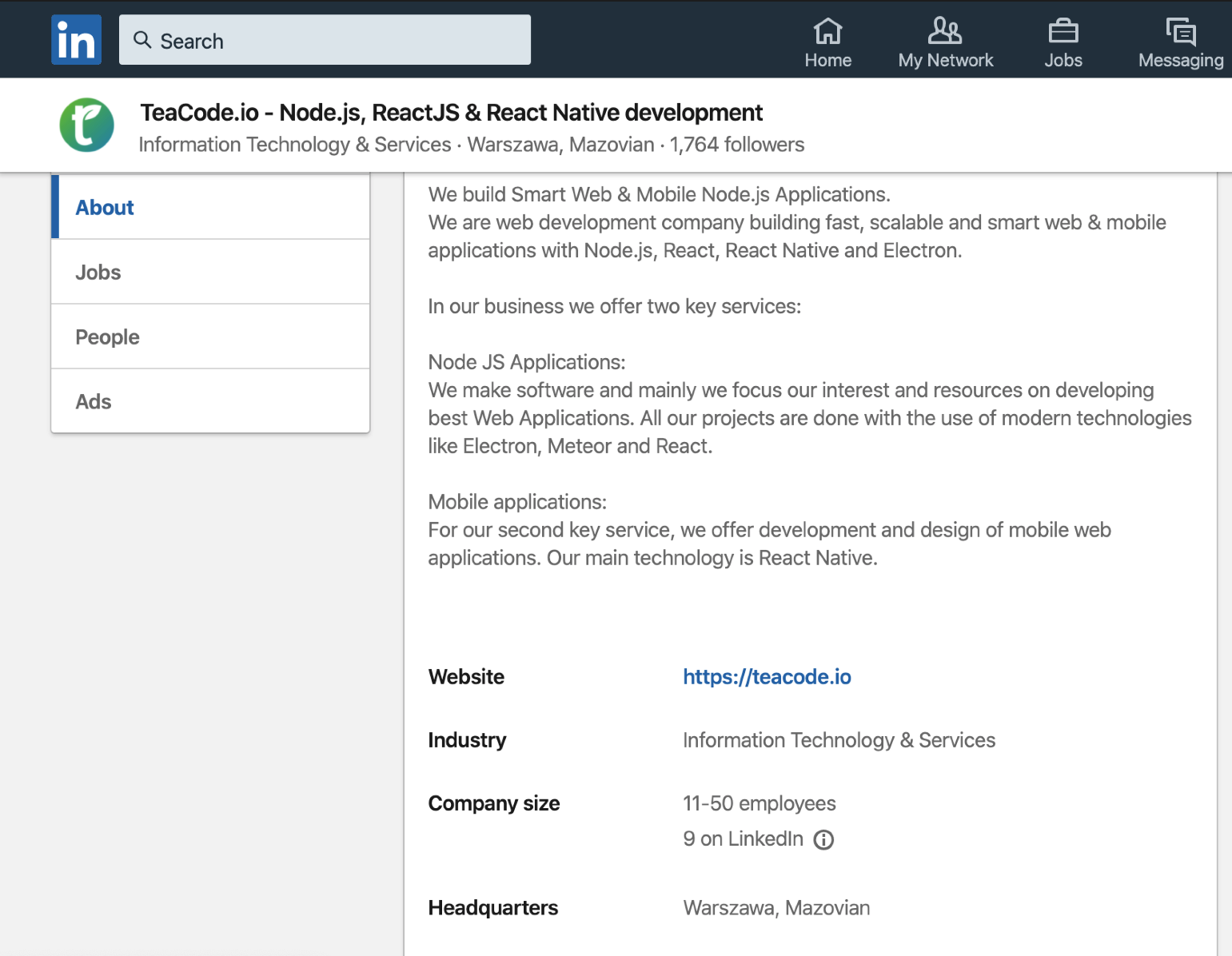
Task: Click the info icon beside '9 on LinkedIn'
Action: point(823,839)
